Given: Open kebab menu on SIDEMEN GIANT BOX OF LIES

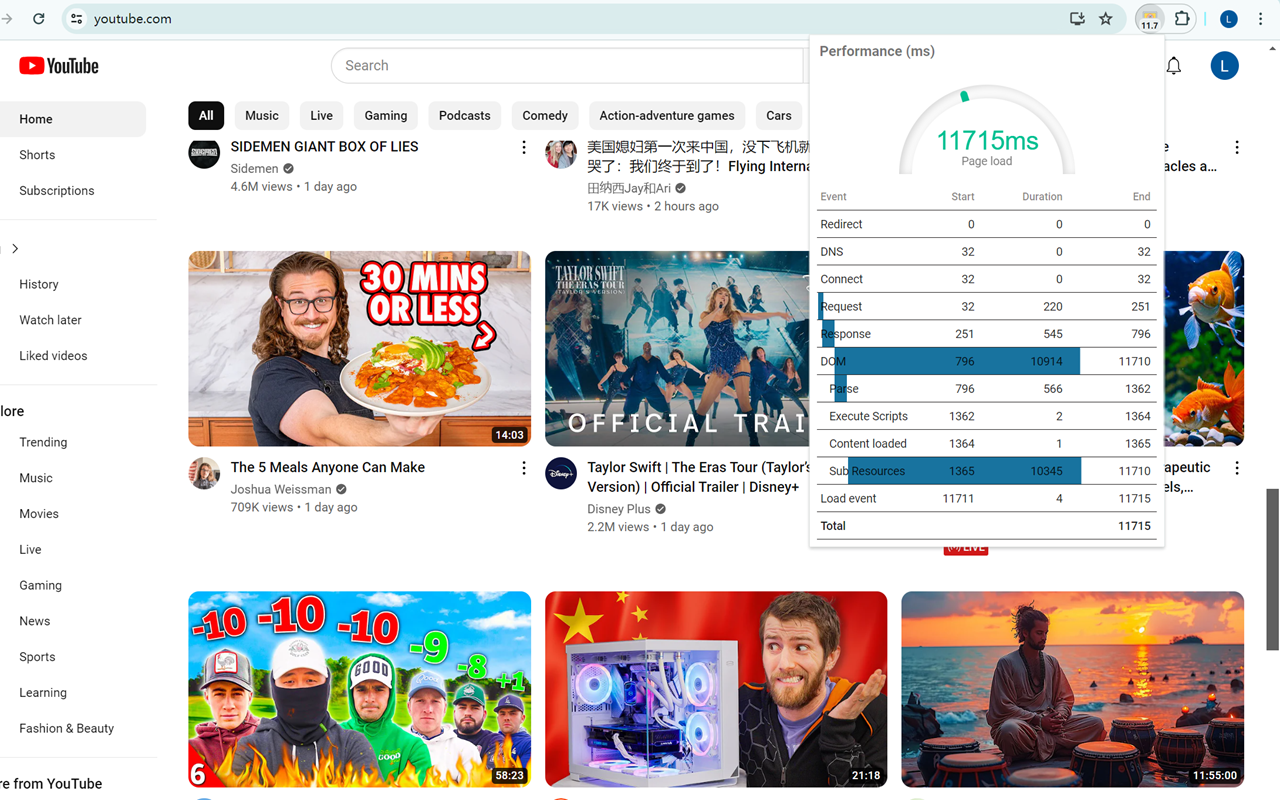Looking at the screenshot, I should [523, 146].
